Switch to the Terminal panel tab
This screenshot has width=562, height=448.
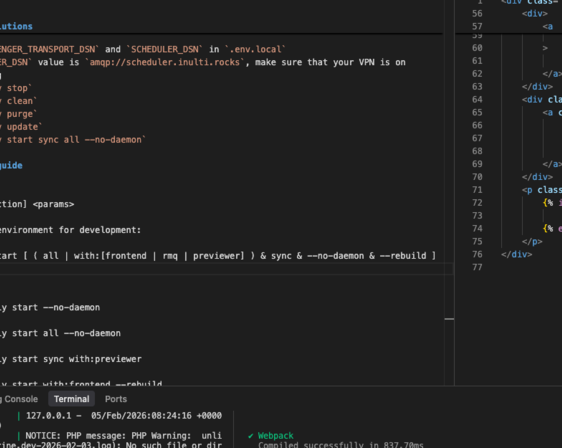click(x=71, y=399)
